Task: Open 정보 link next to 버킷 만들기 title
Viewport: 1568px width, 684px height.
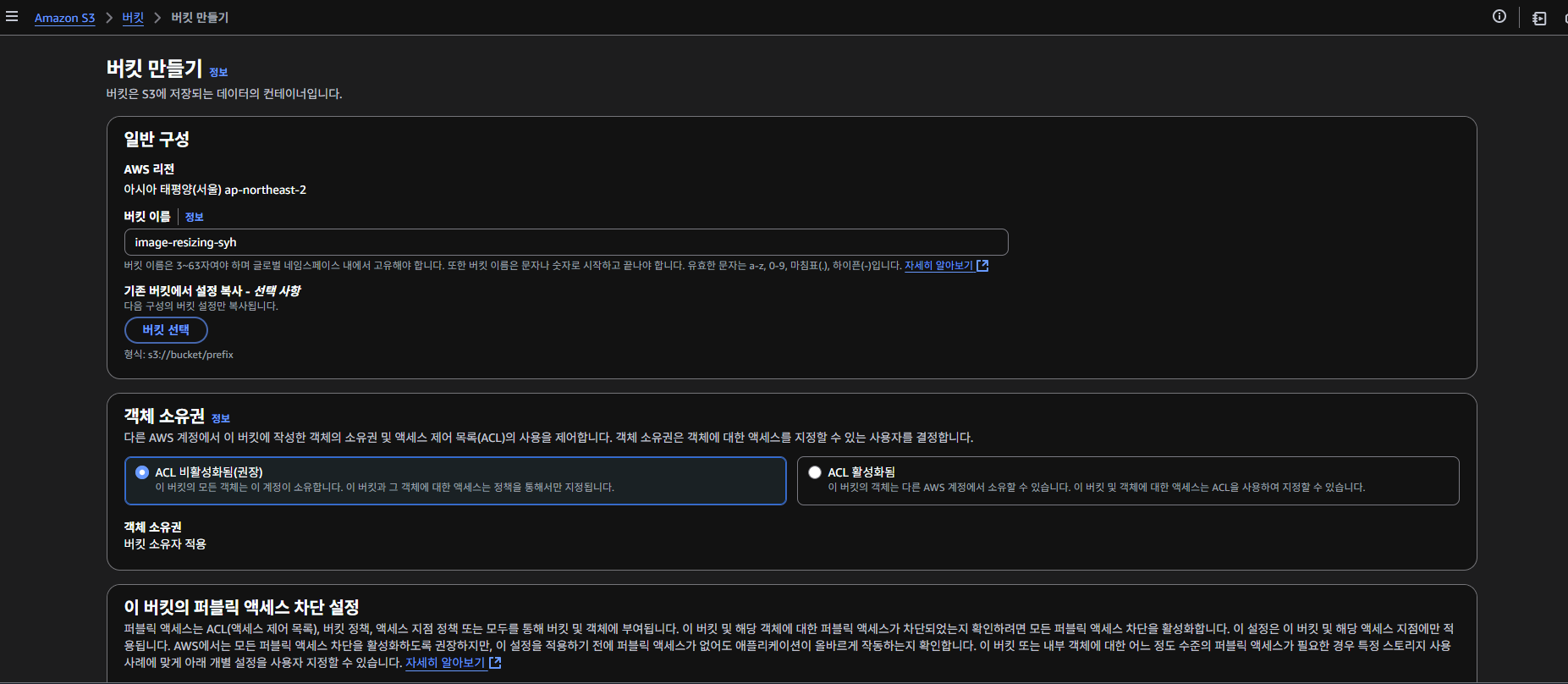Action: (x=218, y=72)
